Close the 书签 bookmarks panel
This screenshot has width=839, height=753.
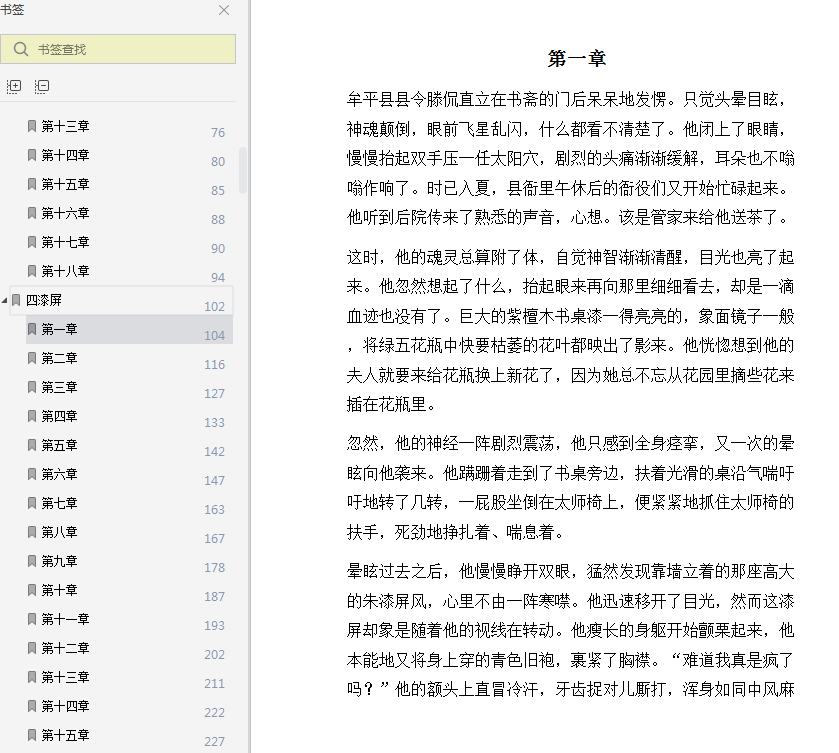(x=224, y=10)
